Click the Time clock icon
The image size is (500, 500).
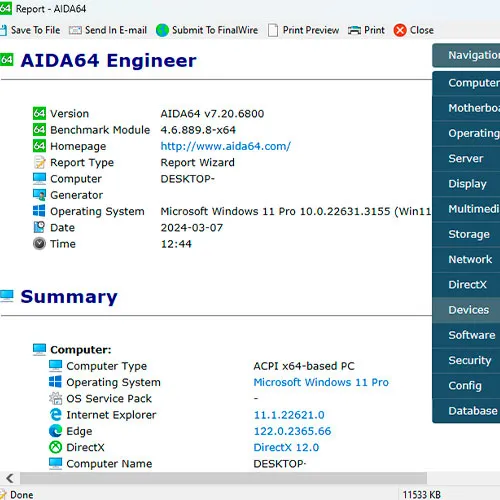pos(39,243)
